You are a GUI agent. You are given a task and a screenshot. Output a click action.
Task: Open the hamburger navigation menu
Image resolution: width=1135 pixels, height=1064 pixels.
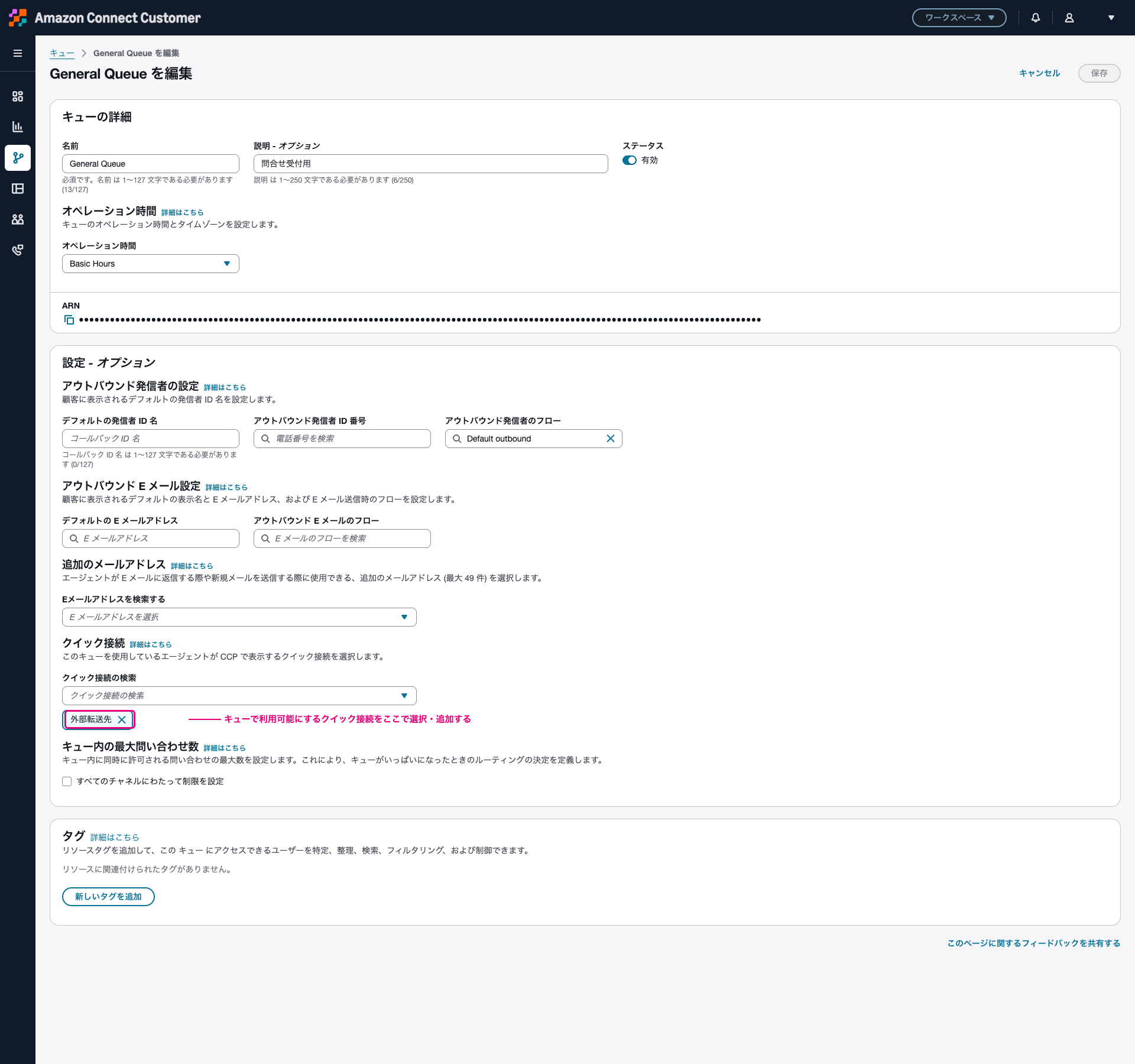18,53
